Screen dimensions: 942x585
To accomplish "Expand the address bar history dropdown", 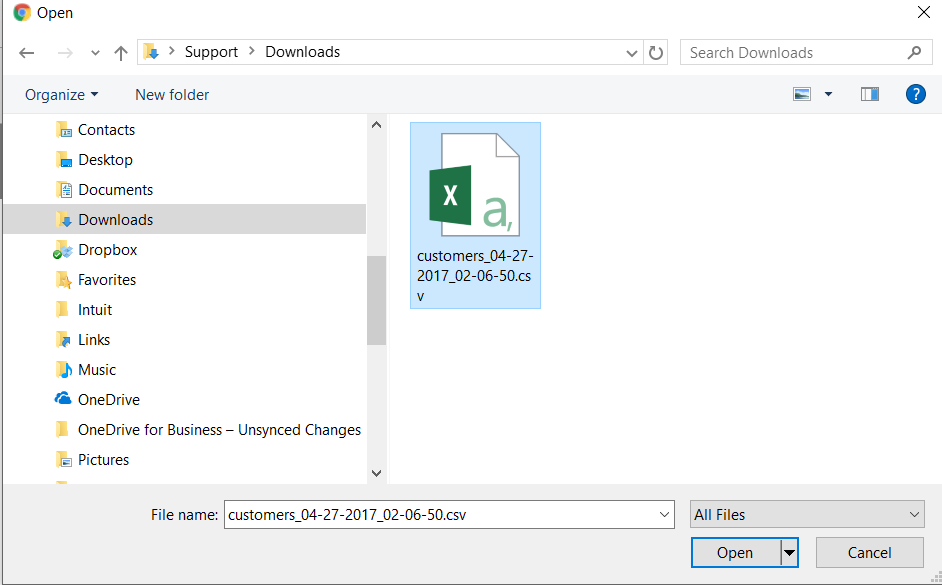I will pyautogui.click(x=631, y=53).
